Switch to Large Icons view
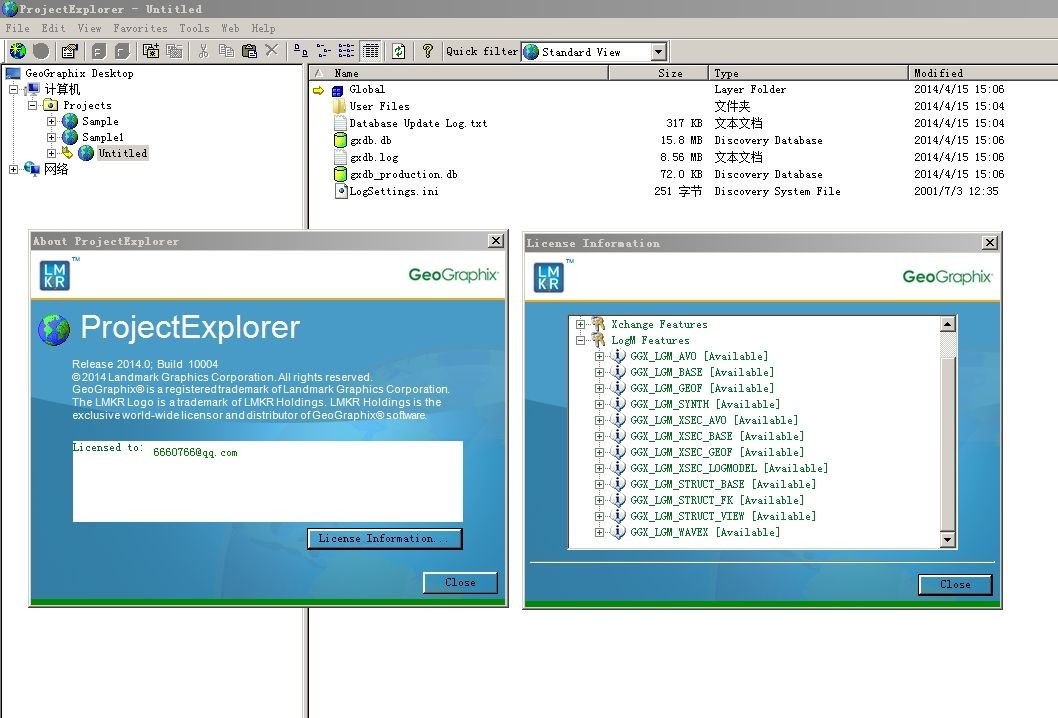This screenshot has height=718, width=1058. 300,51
